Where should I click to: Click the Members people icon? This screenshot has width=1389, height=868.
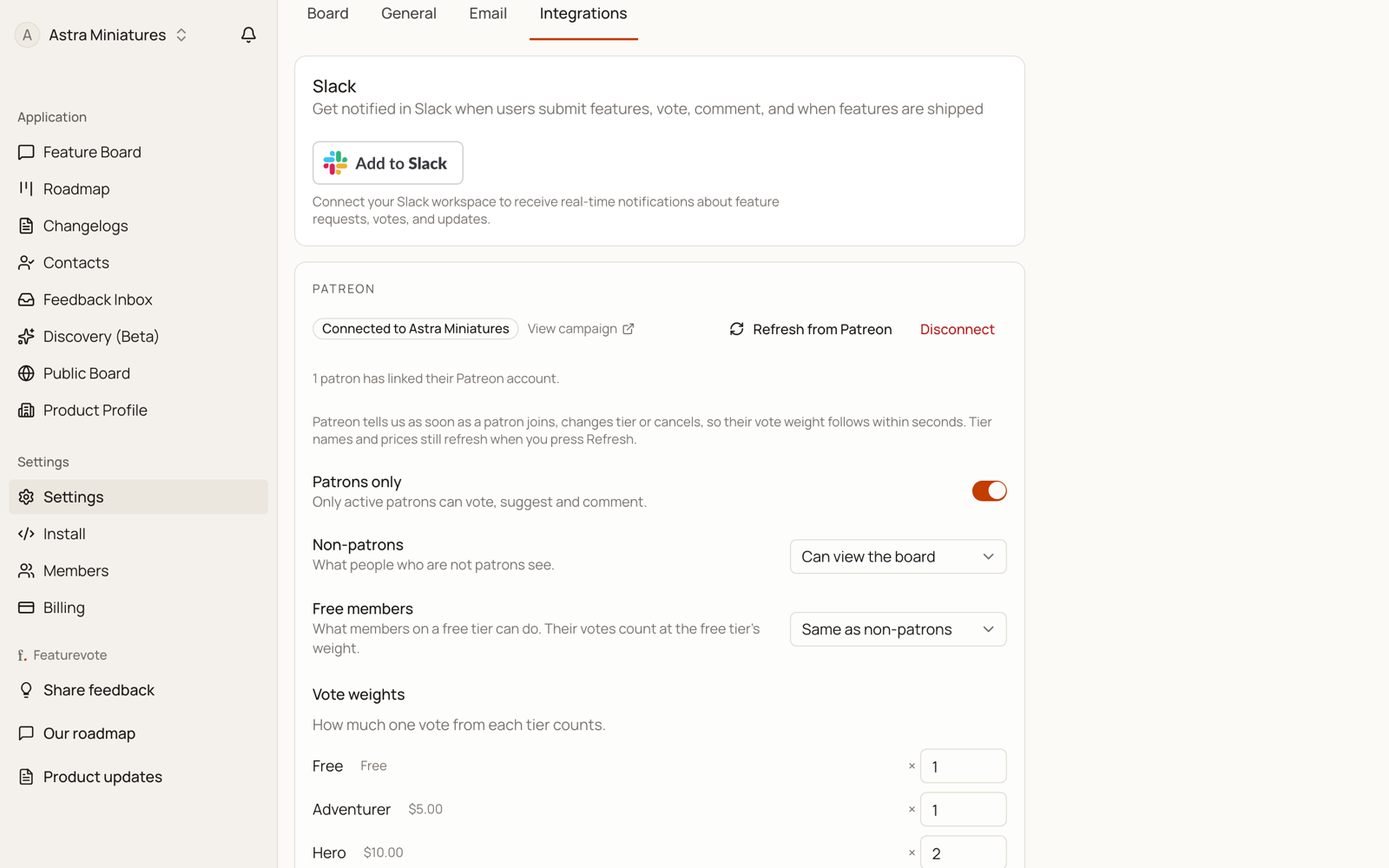26,570
